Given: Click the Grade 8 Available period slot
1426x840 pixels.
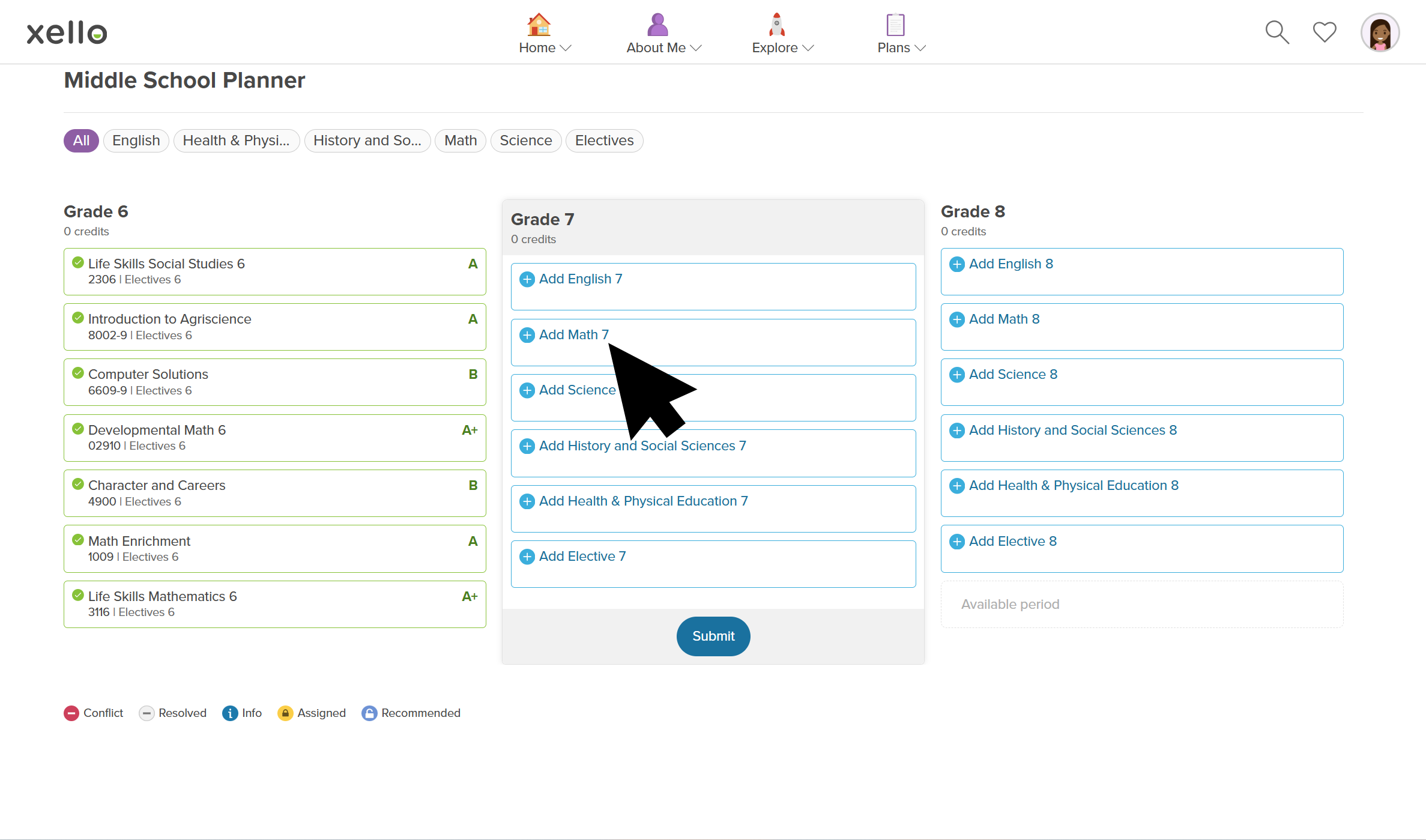Looking at the screenshot, I should click(x=1142, y=604).
